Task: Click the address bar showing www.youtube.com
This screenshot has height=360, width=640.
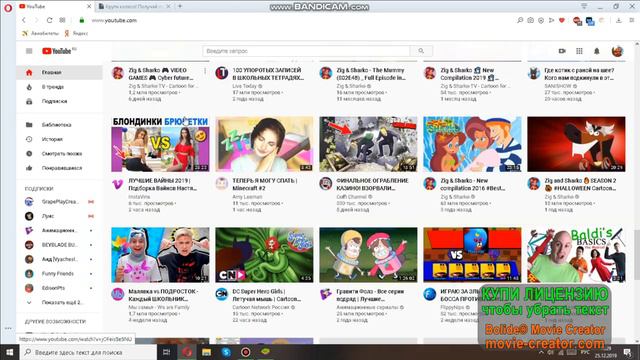Action: click(114, 20)
